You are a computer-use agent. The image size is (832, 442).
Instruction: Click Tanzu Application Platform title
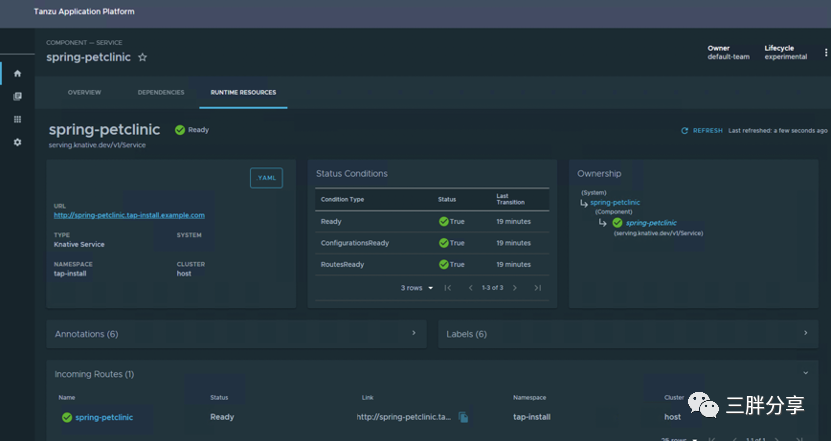(84, 11)
